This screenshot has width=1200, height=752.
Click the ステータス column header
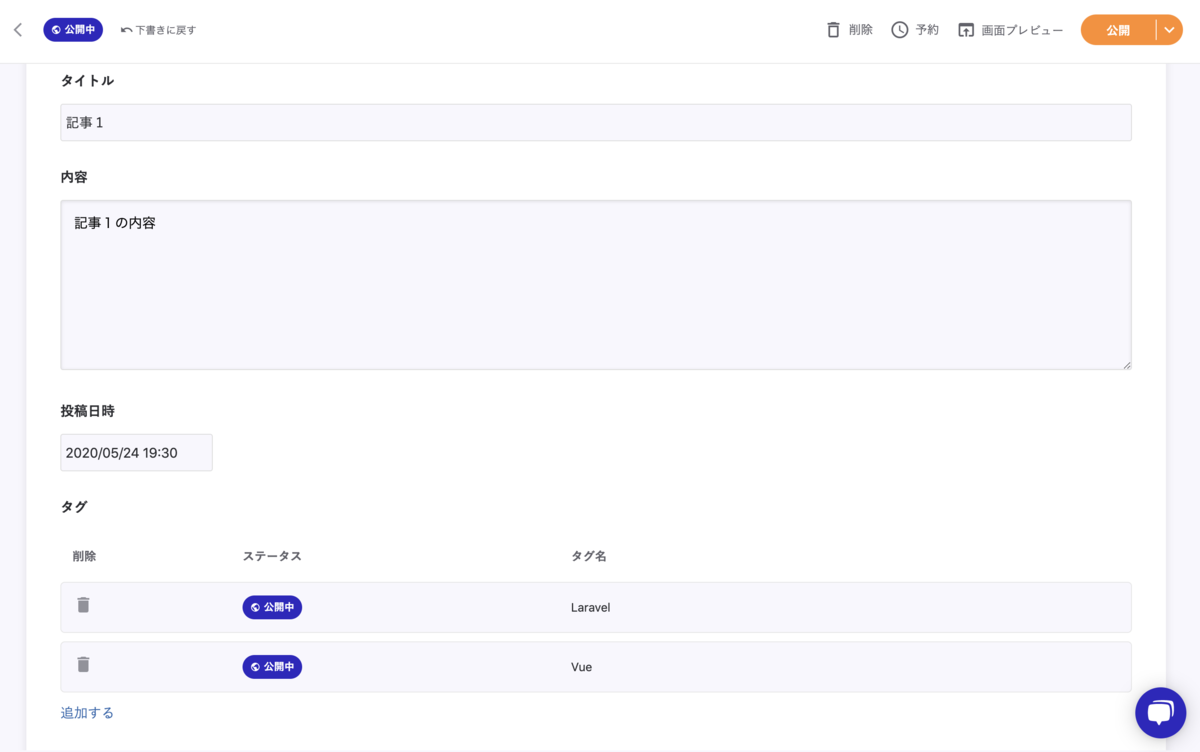click(272, 556)
